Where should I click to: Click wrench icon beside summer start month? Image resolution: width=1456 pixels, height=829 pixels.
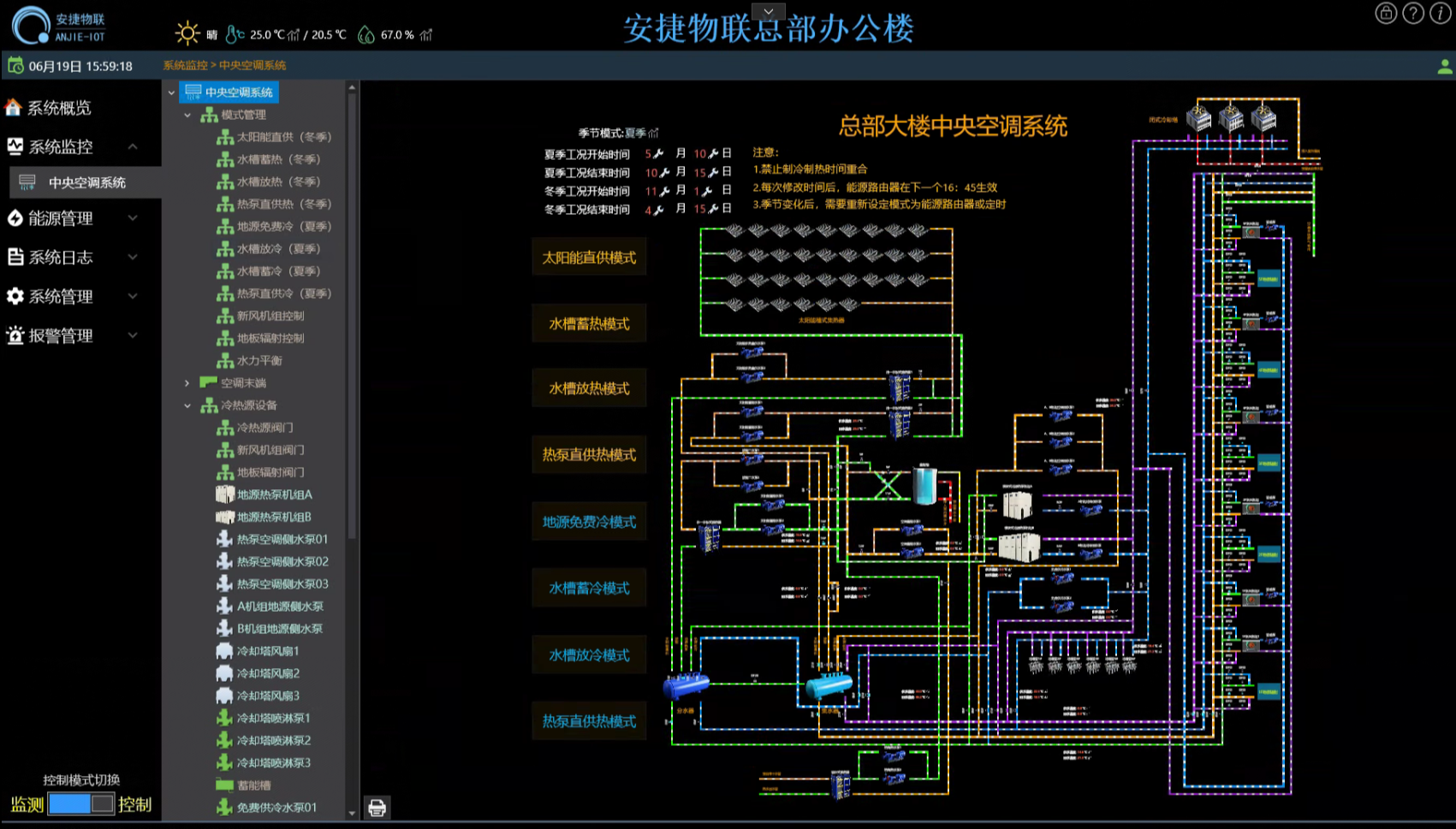point(658,154)
